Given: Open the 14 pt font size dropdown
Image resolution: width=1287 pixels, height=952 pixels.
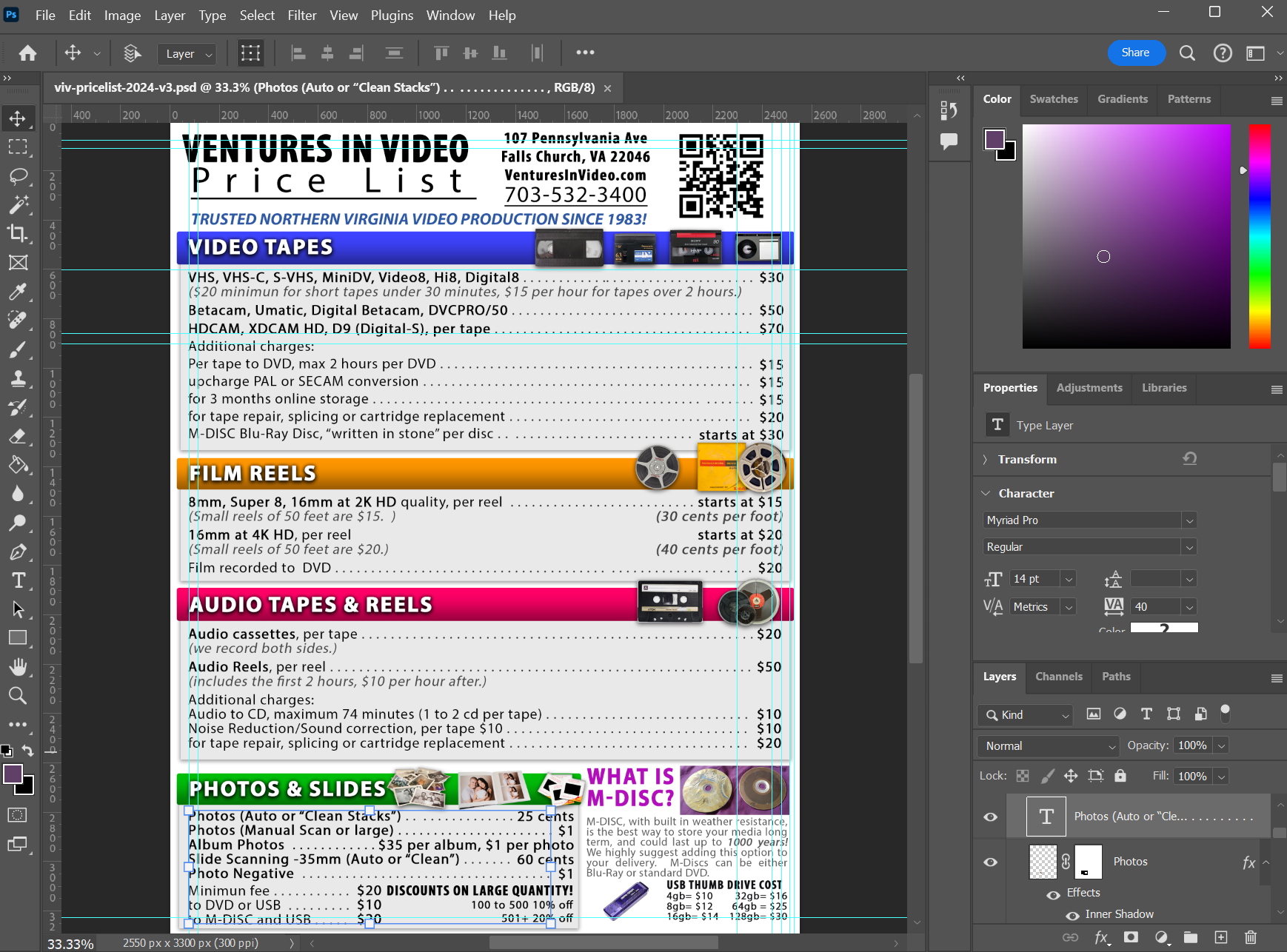Looking at the screenshot, I should click(x=1068, y=579).
